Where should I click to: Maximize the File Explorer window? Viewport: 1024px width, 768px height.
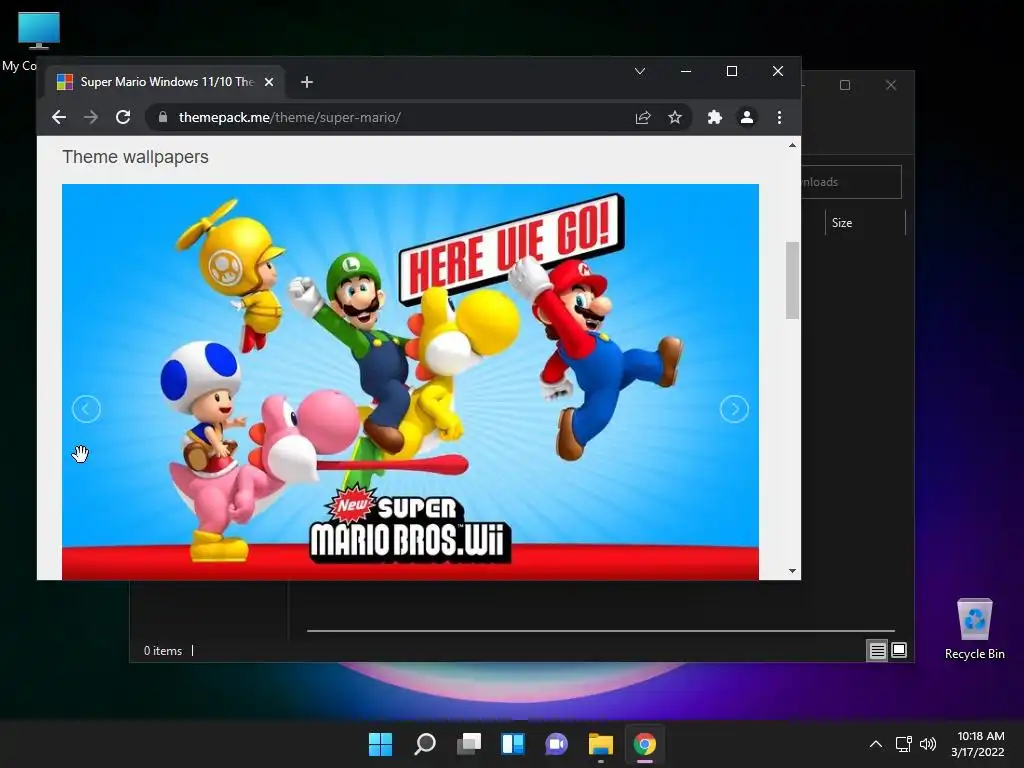tap(845, 86)
